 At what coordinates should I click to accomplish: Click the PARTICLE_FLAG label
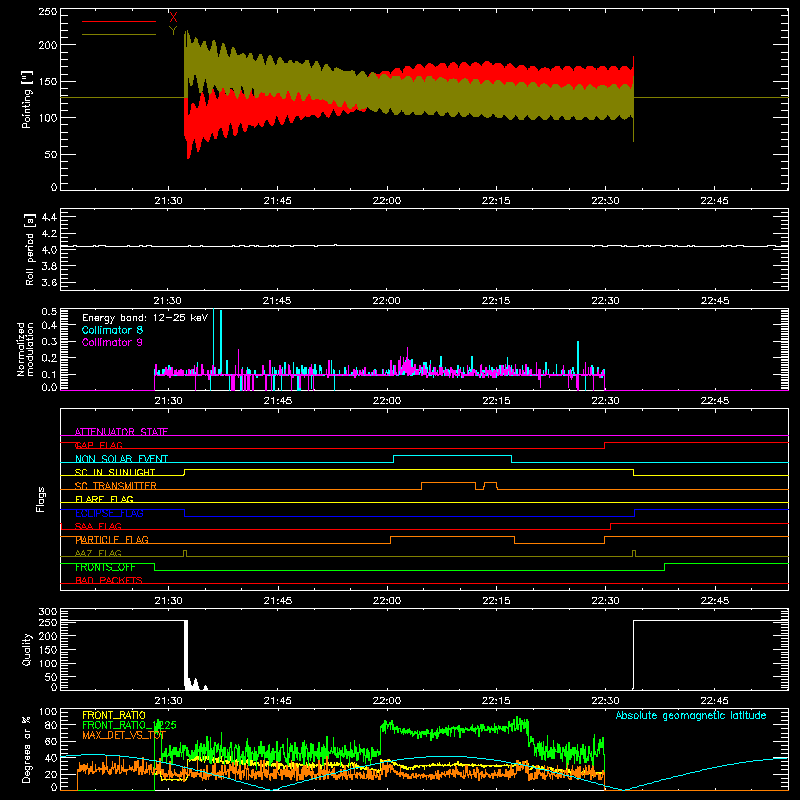tap(112, 540)
